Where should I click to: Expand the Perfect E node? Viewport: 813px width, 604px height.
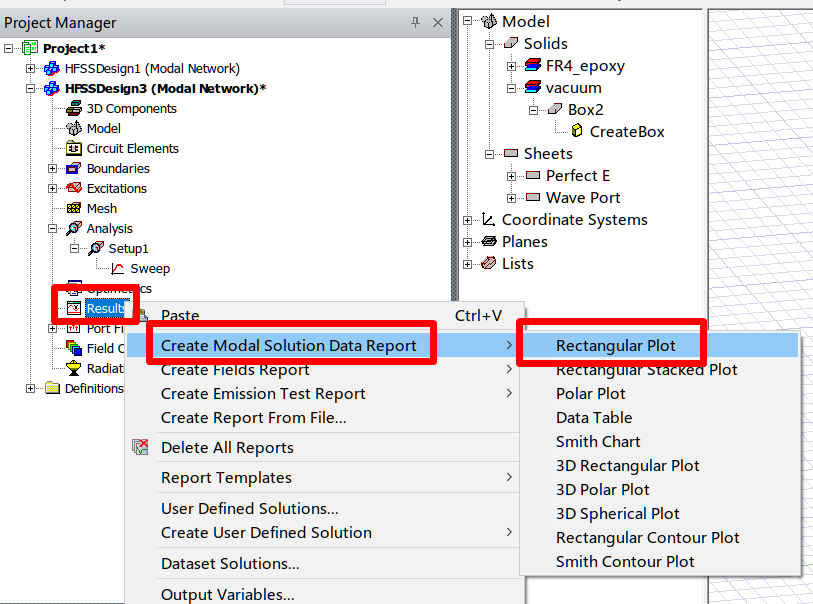click(511, 176)
